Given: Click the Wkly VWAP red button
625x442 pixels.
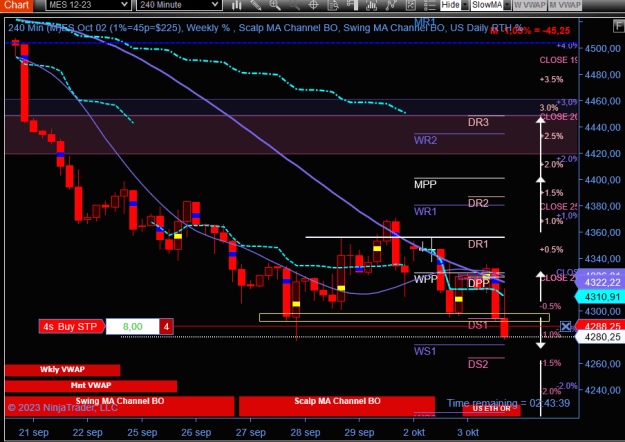Looking at the screenshot, I should [x=63, y=370].
